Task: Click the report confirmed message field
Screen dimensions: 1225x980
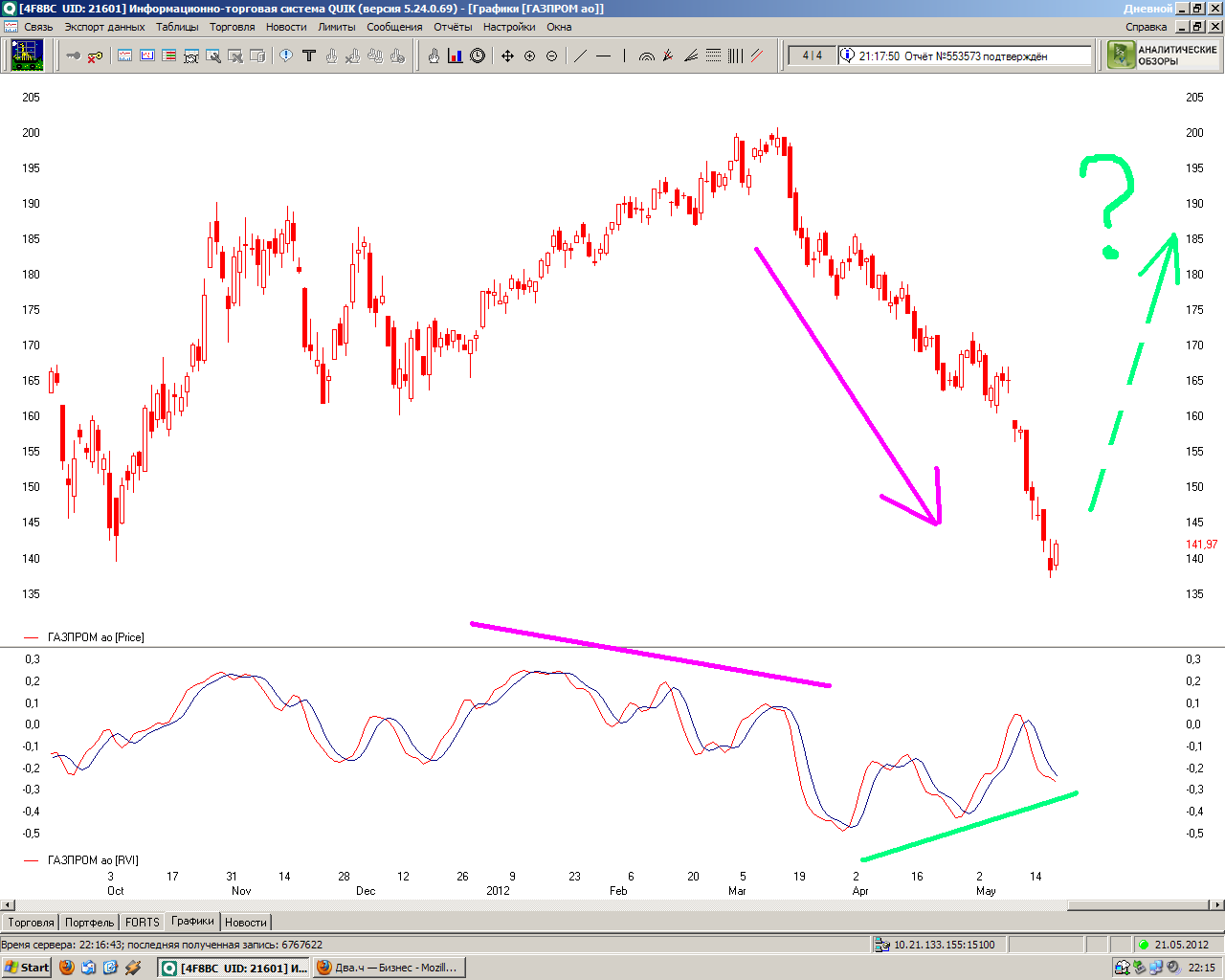Action: click(x=965, y=56)
